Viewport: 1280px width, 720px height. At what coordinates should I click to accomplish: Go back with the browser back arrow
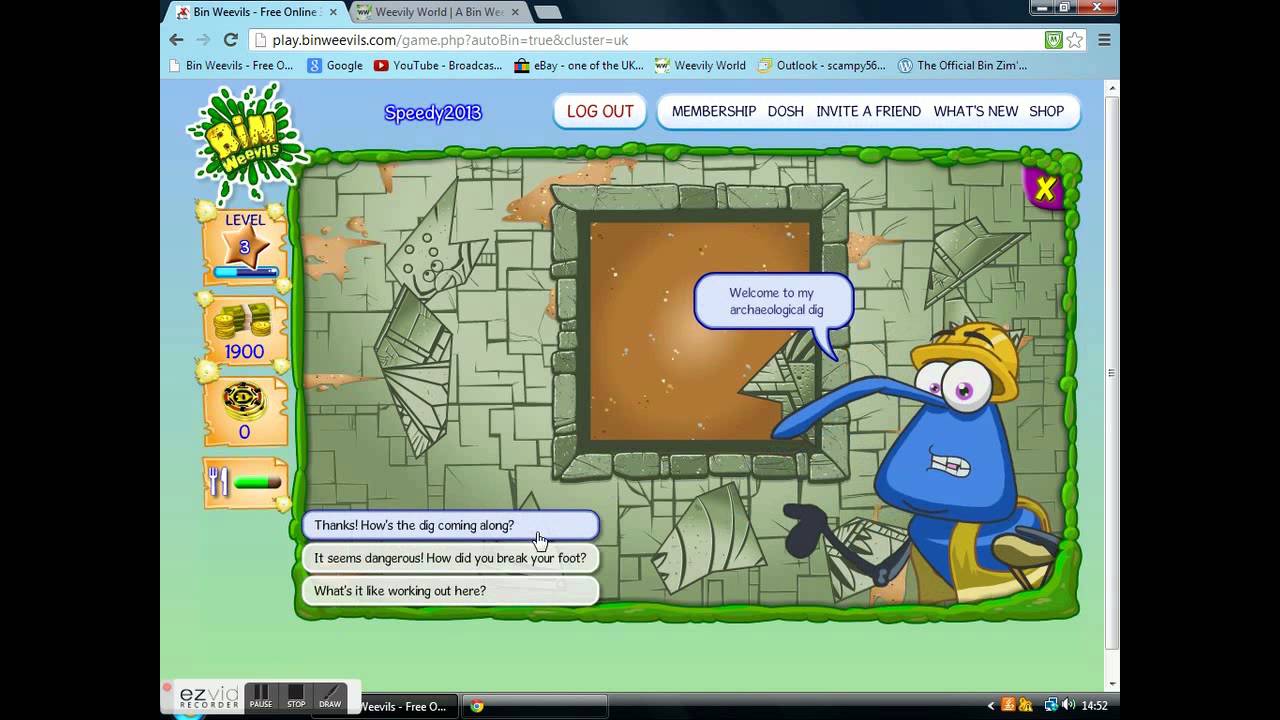[176, 40]
